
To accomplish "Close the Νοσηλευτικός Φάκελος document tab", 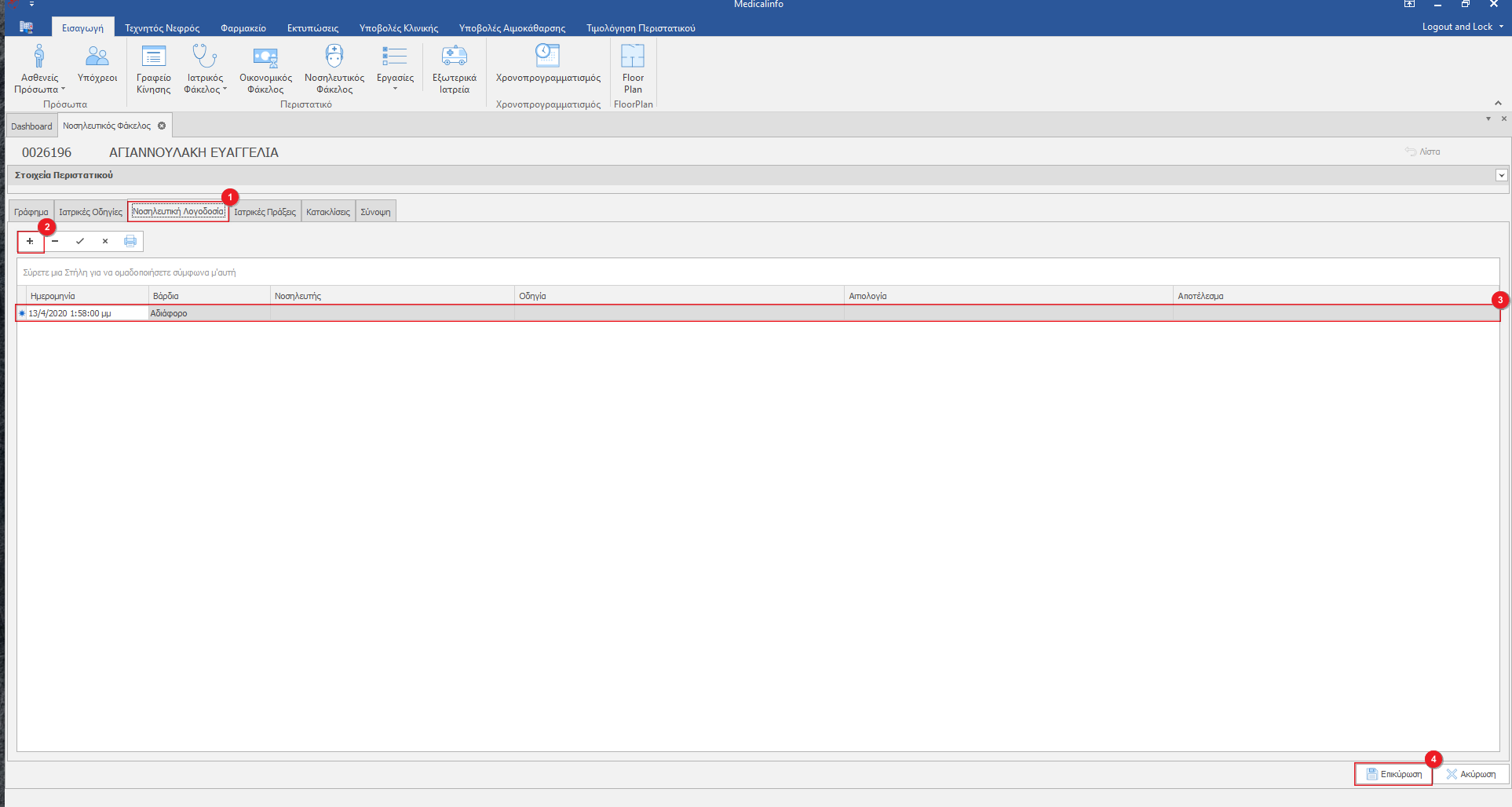I will (162, 126).
